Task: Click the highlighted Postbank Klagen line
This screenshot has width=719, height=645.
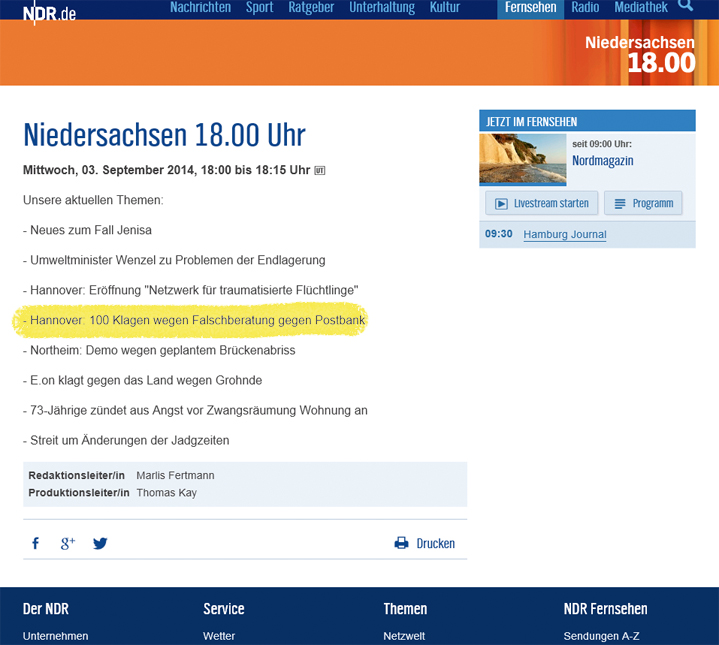Action: pyautogui.click(x=194, y=320)
